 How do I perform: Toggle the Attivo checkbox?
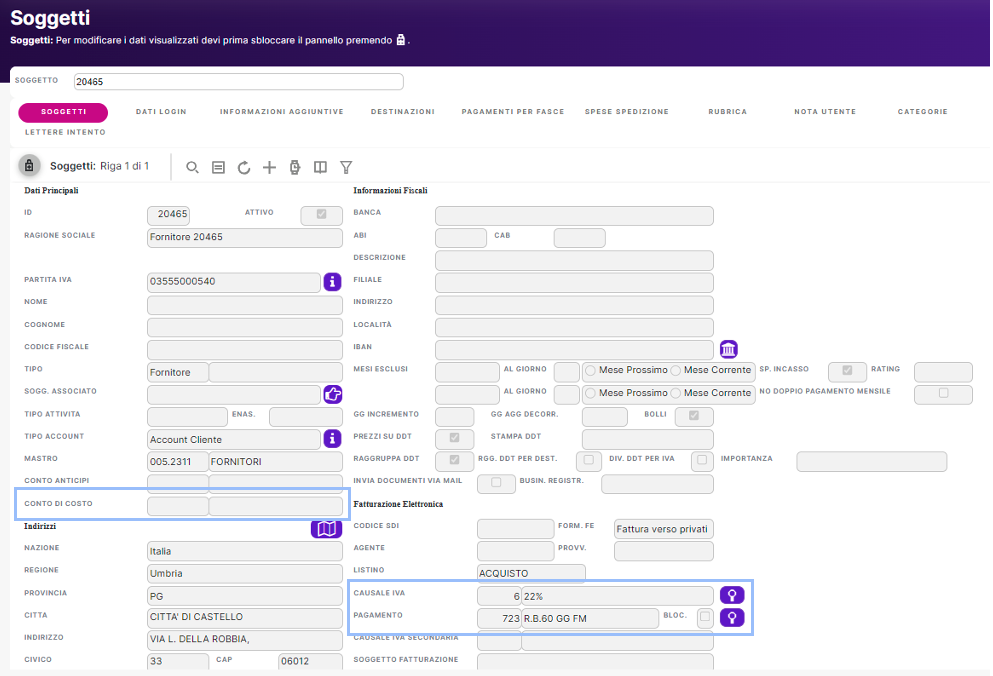[x=321, y=214]
